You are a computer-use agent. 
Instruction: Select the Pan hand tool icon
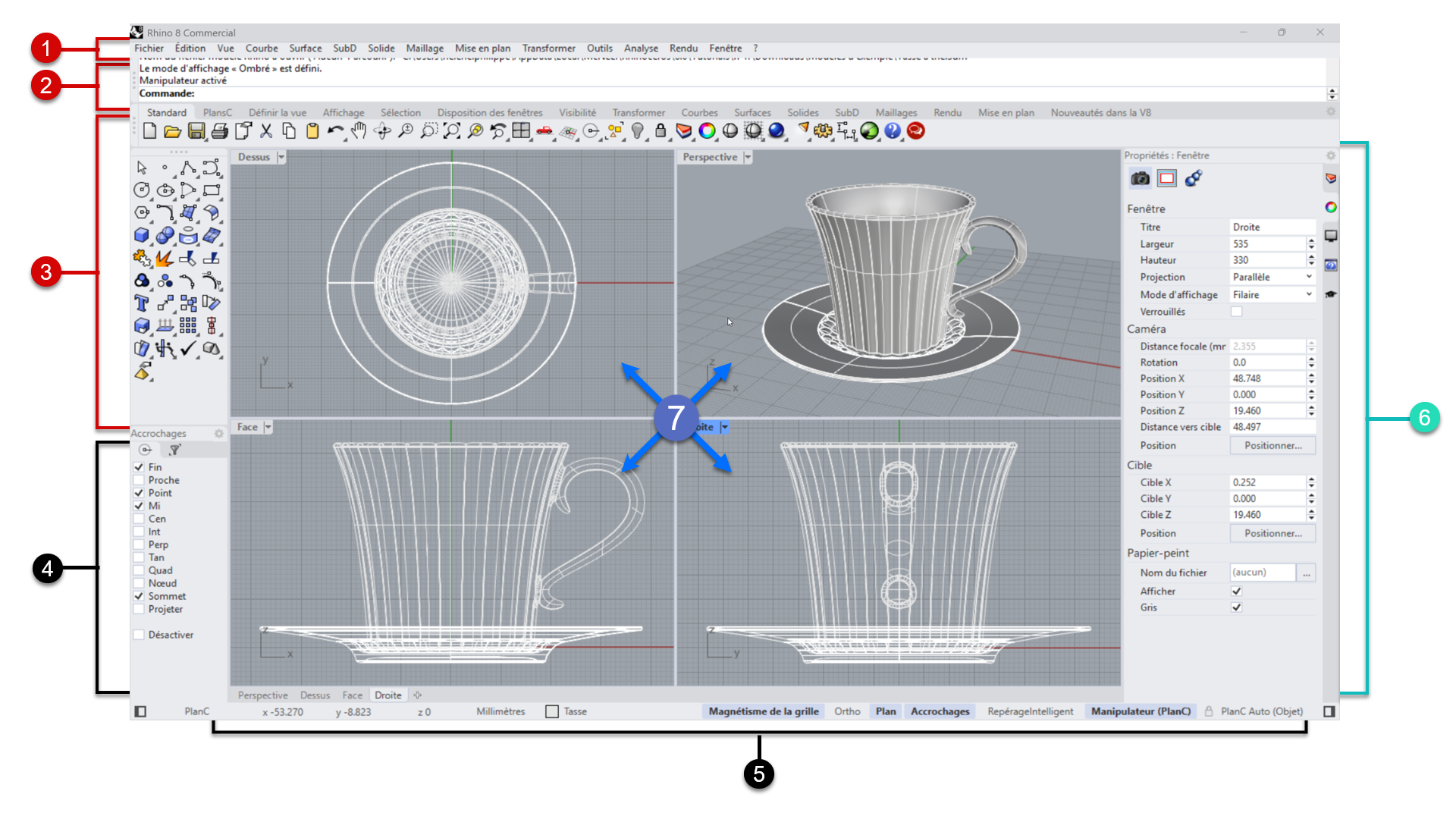[x=359, y=131]
